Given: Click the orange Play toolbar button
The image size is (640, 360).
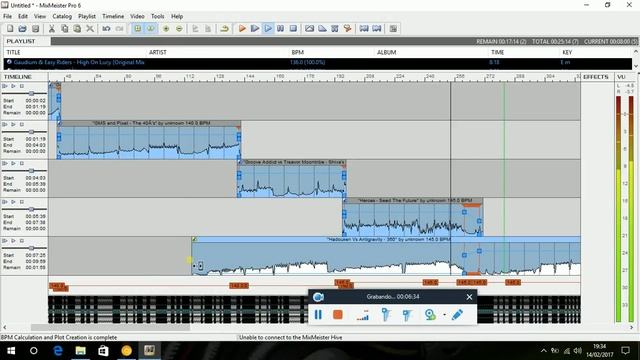Looking at the screenshot, I should [242, 29].
